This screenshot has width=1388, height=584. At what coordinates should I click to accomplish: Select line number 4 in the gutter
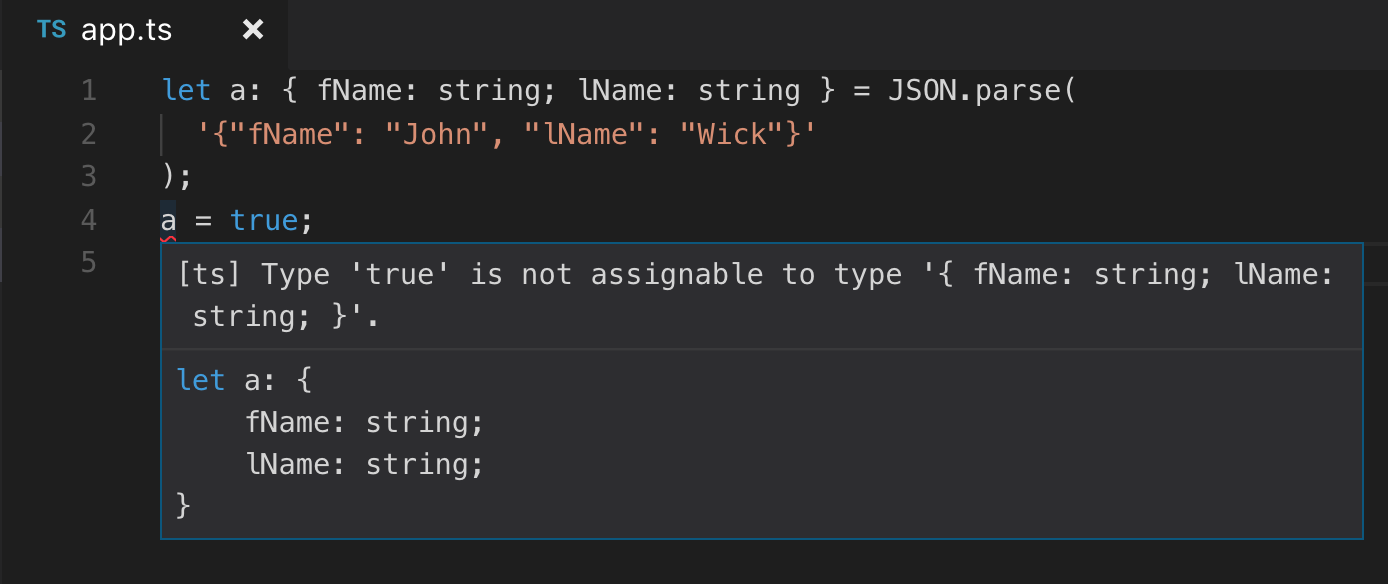[88, 219]
